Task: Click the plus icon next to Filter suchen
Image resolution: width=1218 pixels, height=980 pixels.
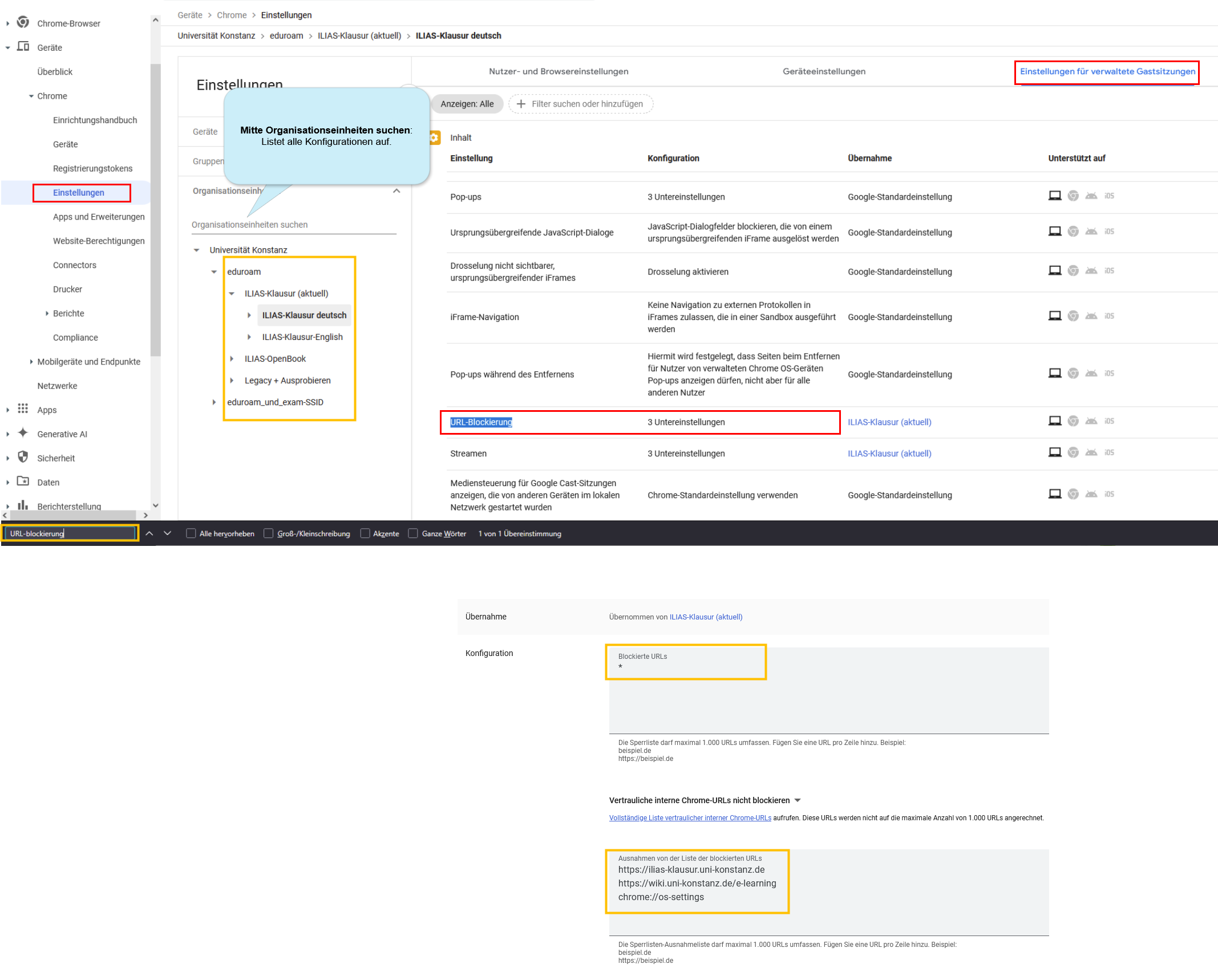Action: [x=521, y=104]
